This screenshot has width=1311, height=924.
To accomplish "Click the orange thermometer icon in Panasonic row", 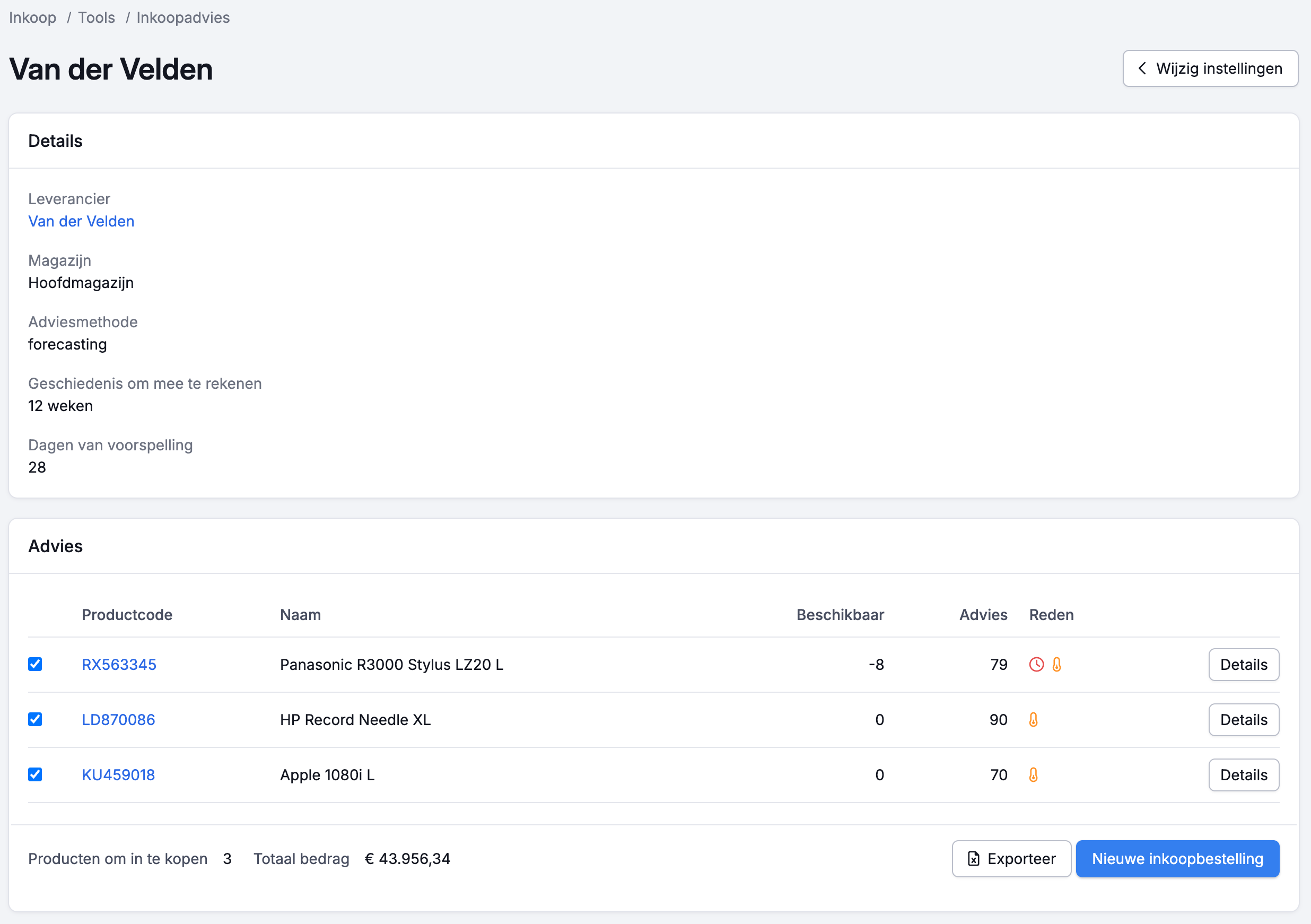I will click(x=1057, y=664).
